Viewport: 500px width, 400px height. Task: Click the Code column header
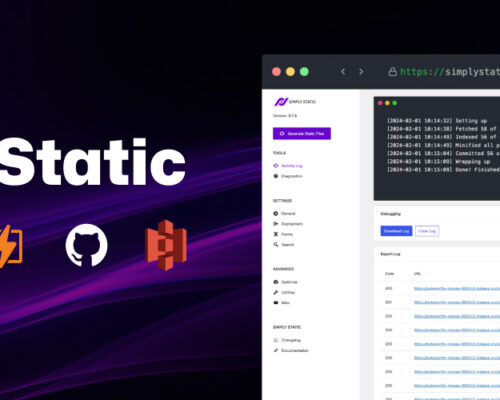(389, 274)
